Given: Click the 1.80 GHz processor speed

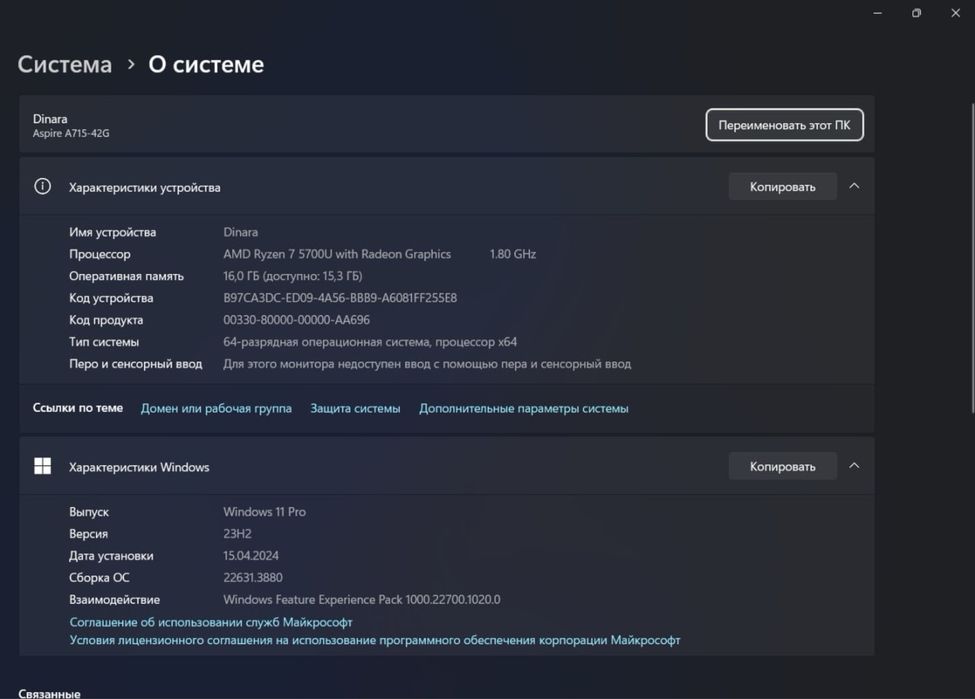Looking at the screenshot, I should pos(512,254).
